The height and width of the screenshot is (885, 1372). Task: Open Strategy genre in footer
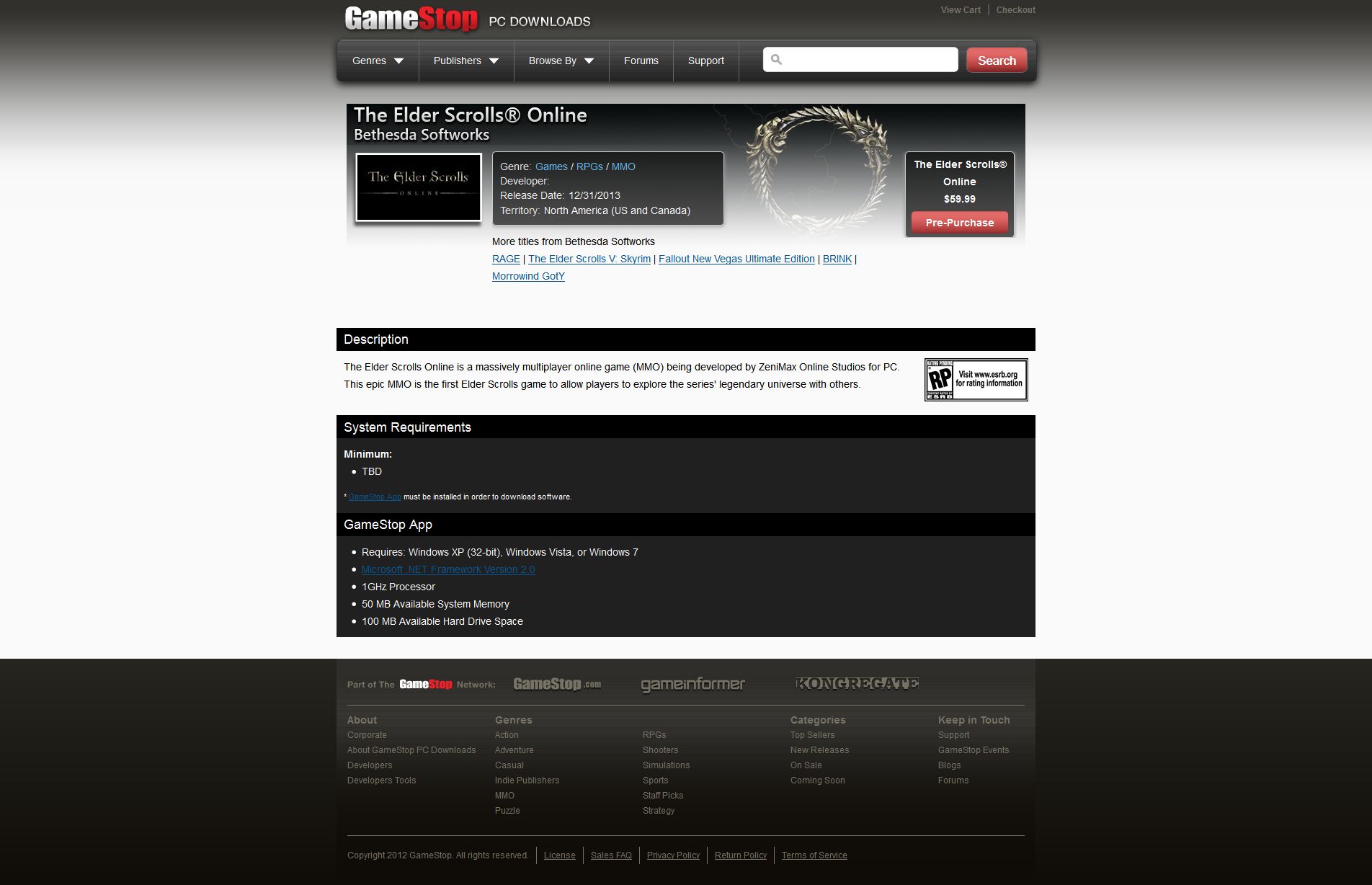pos(659,811)
